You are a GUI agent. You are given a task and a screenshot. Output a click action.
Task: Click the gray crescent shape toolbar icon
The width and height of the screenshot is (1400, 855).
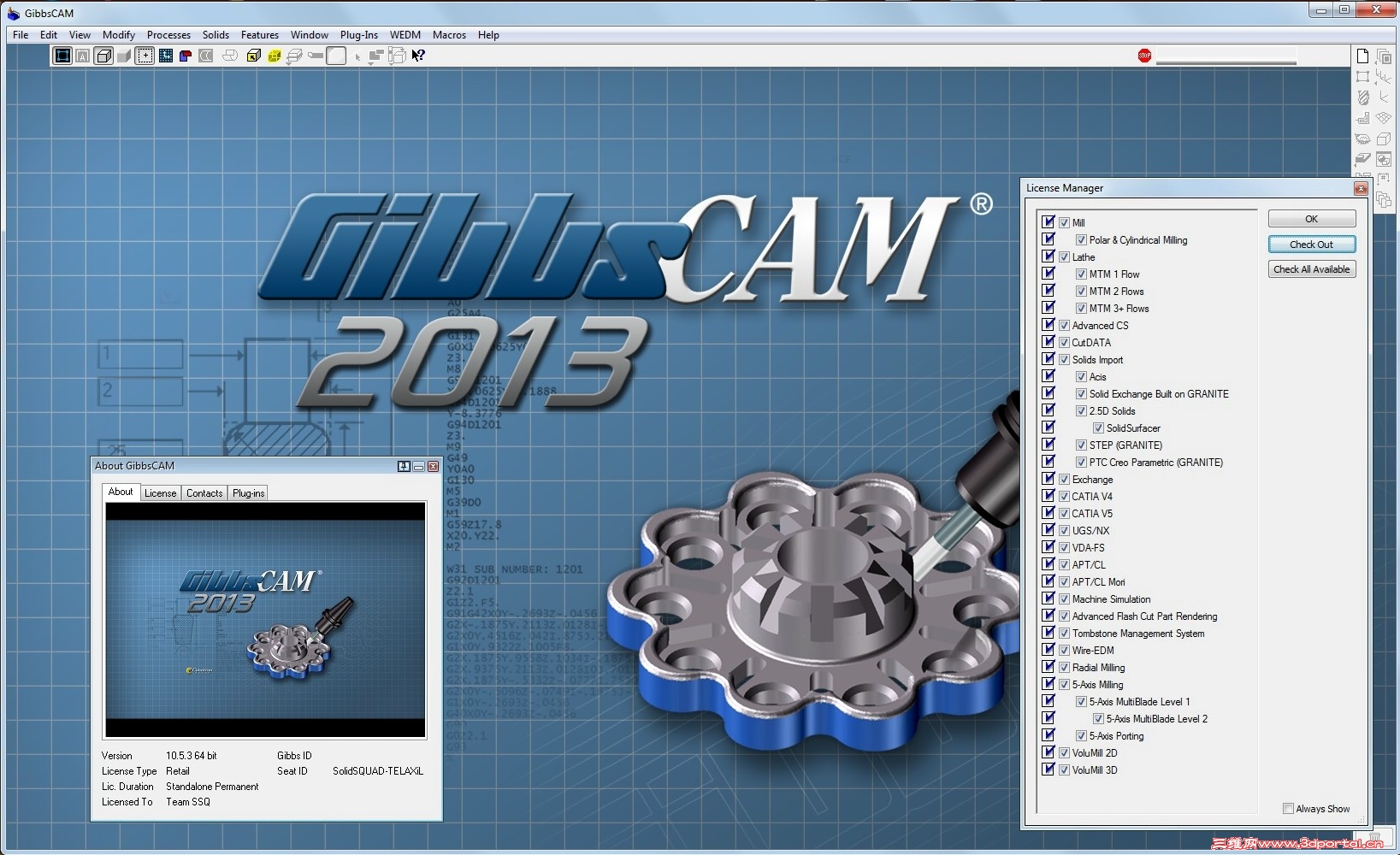coord(206,56)
